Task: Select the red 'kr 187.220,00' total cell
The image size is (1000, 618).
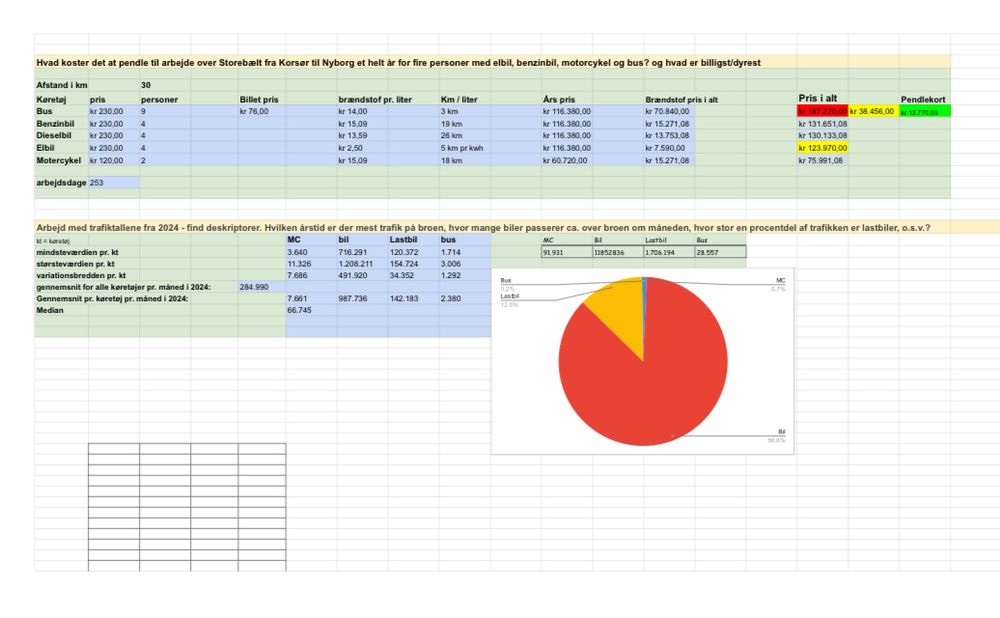Action: pyautogui.click(x=823, y=111)
